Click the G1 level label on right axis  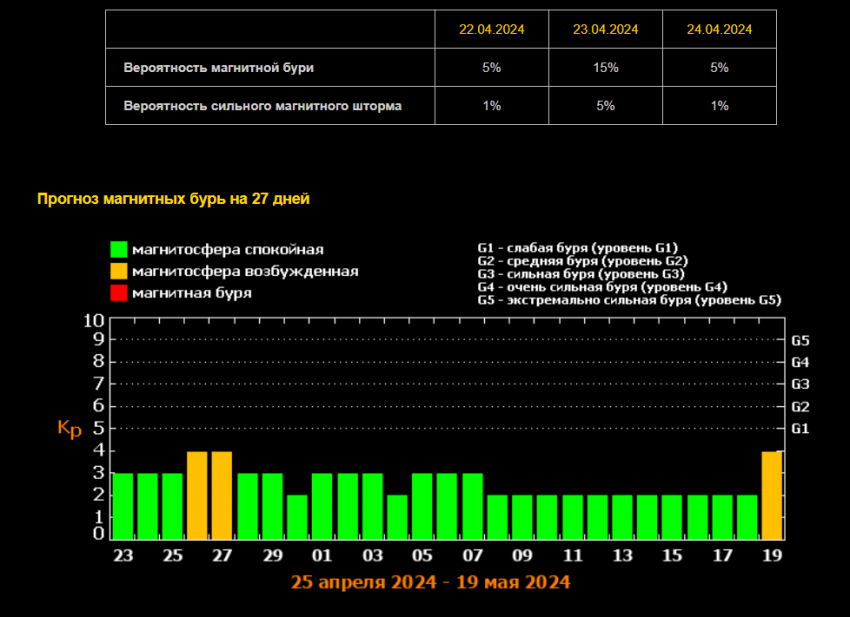(x=800, y=429)
